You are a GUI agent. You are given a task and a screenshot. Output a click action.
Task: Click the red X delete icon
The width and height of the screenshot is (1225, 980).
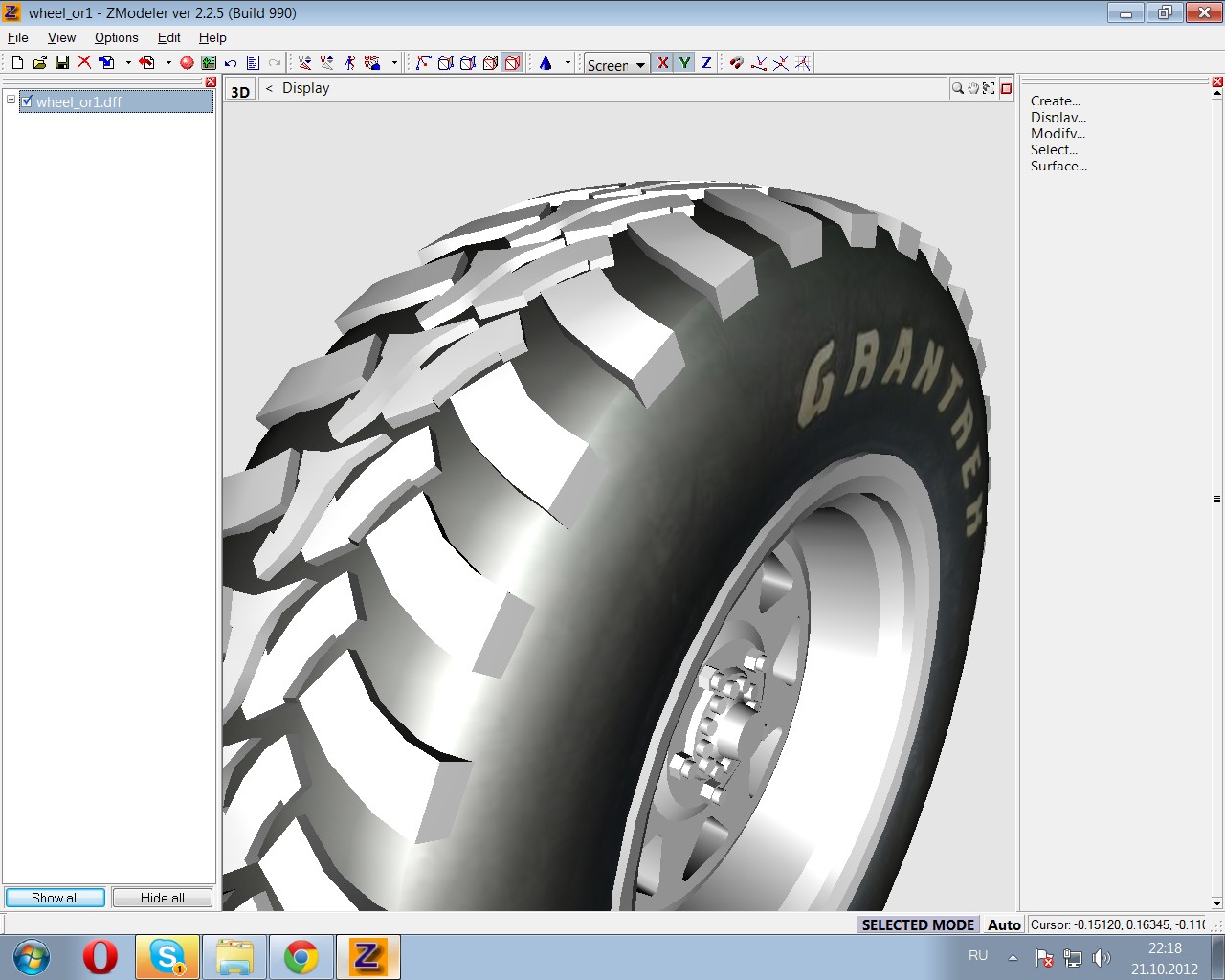[84, 63]
